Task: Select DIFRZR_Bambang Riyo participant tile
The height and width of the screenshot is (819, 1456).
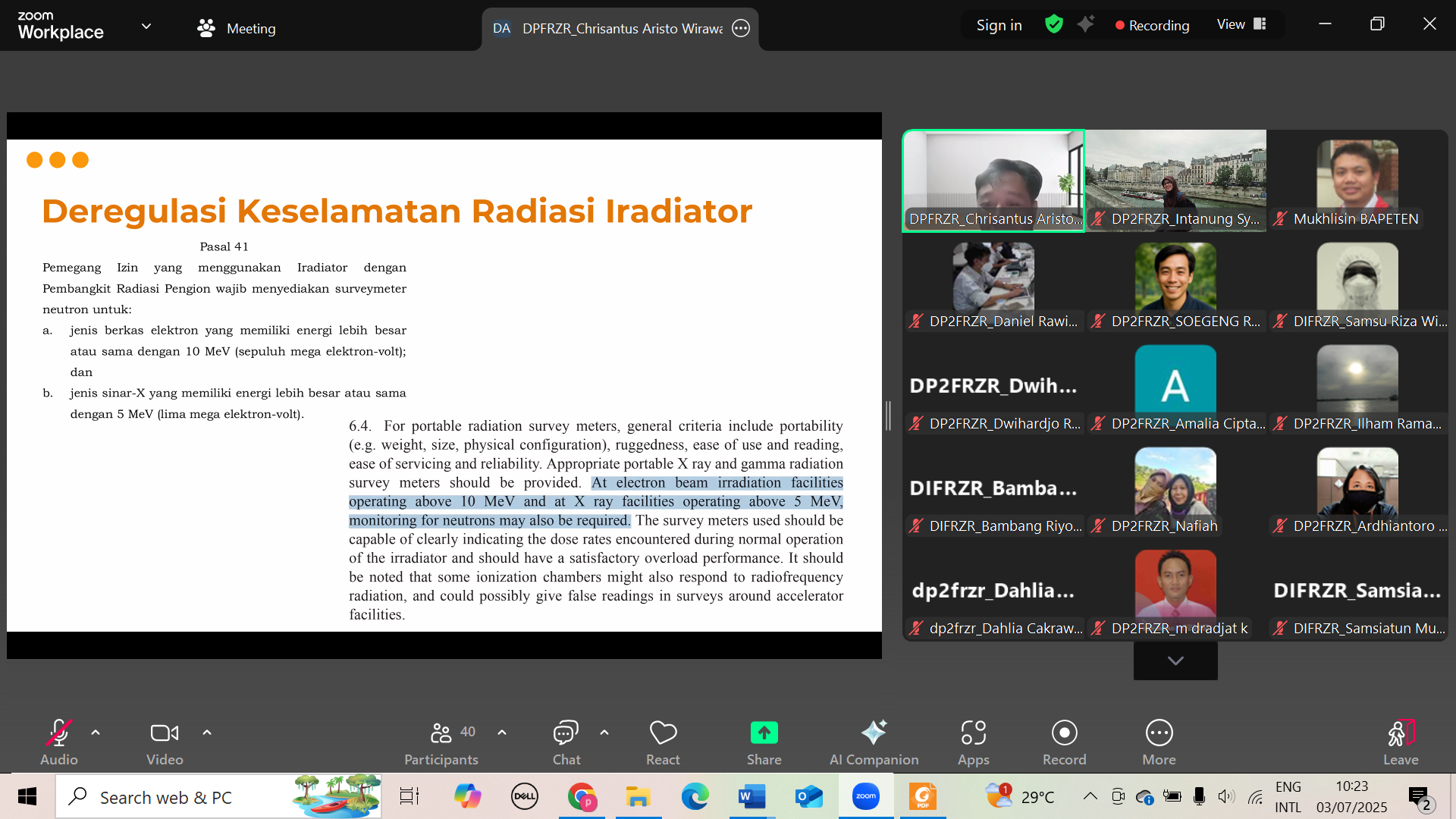Action: (x=993, y=488)
